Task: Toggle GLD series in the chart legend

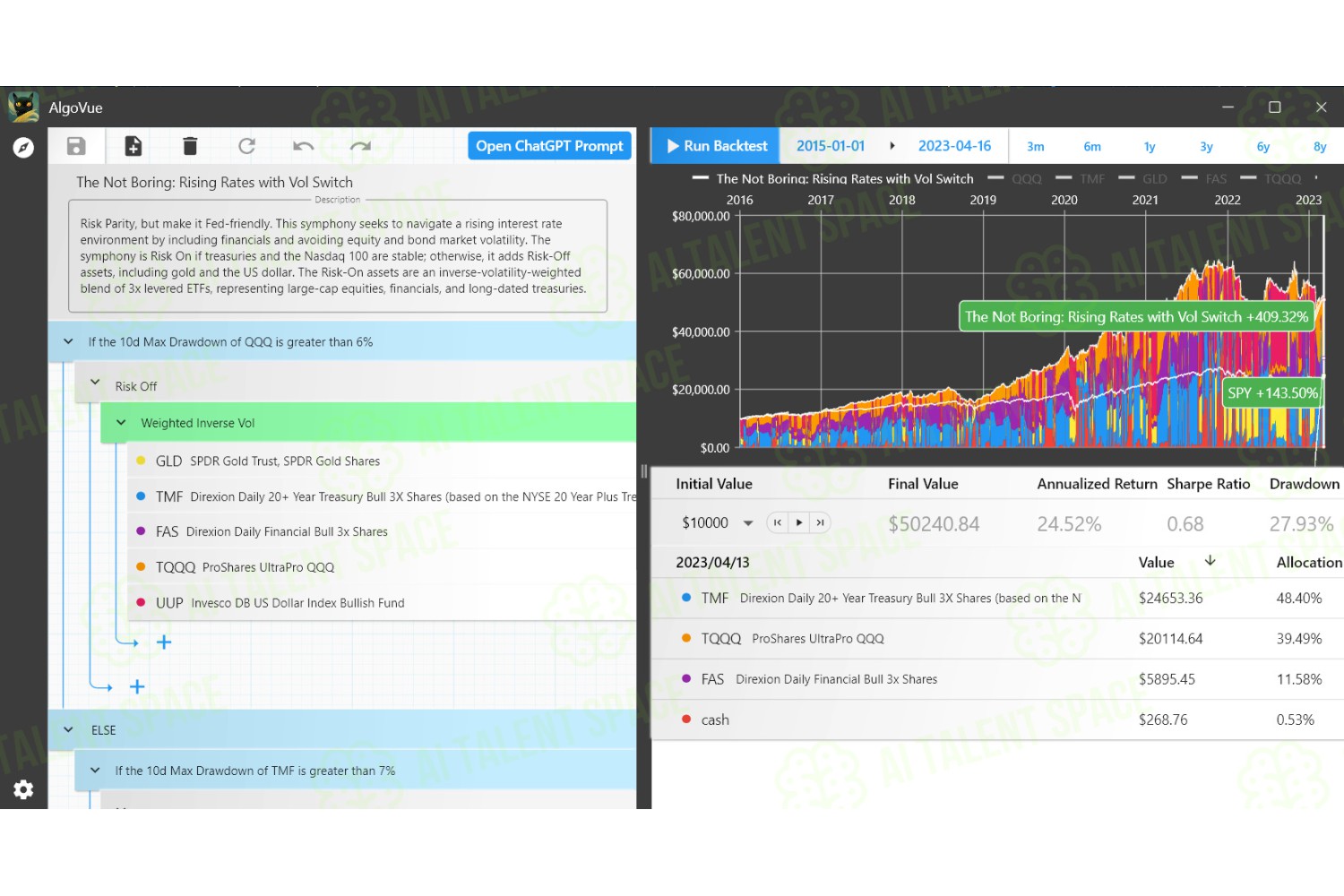Action: (x=1143, y=178)
